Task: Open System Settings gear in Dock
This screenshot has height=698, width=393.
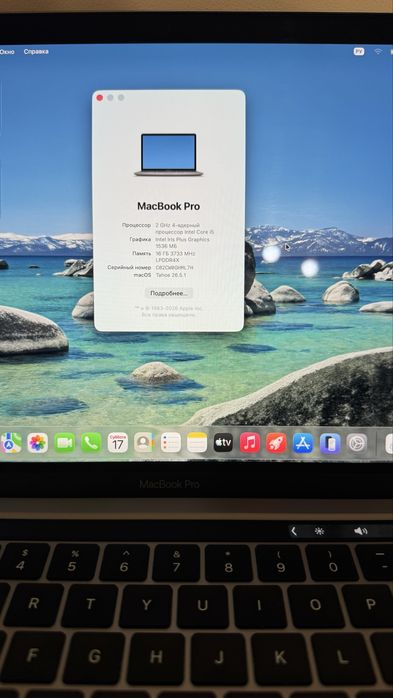Action: tap(357, 444)
